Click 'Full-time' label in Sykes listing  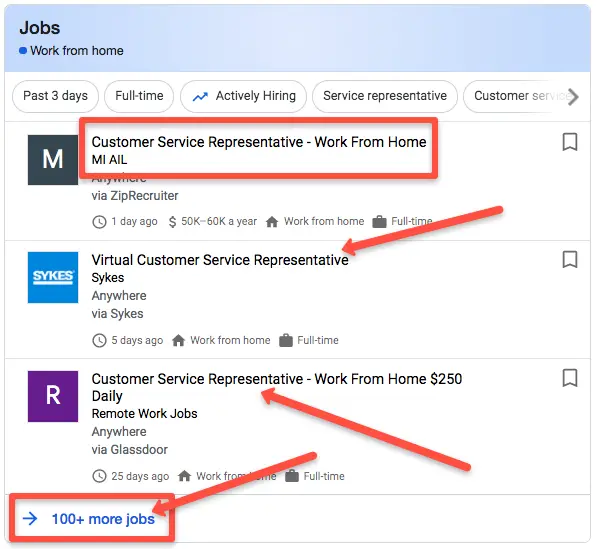318,340
